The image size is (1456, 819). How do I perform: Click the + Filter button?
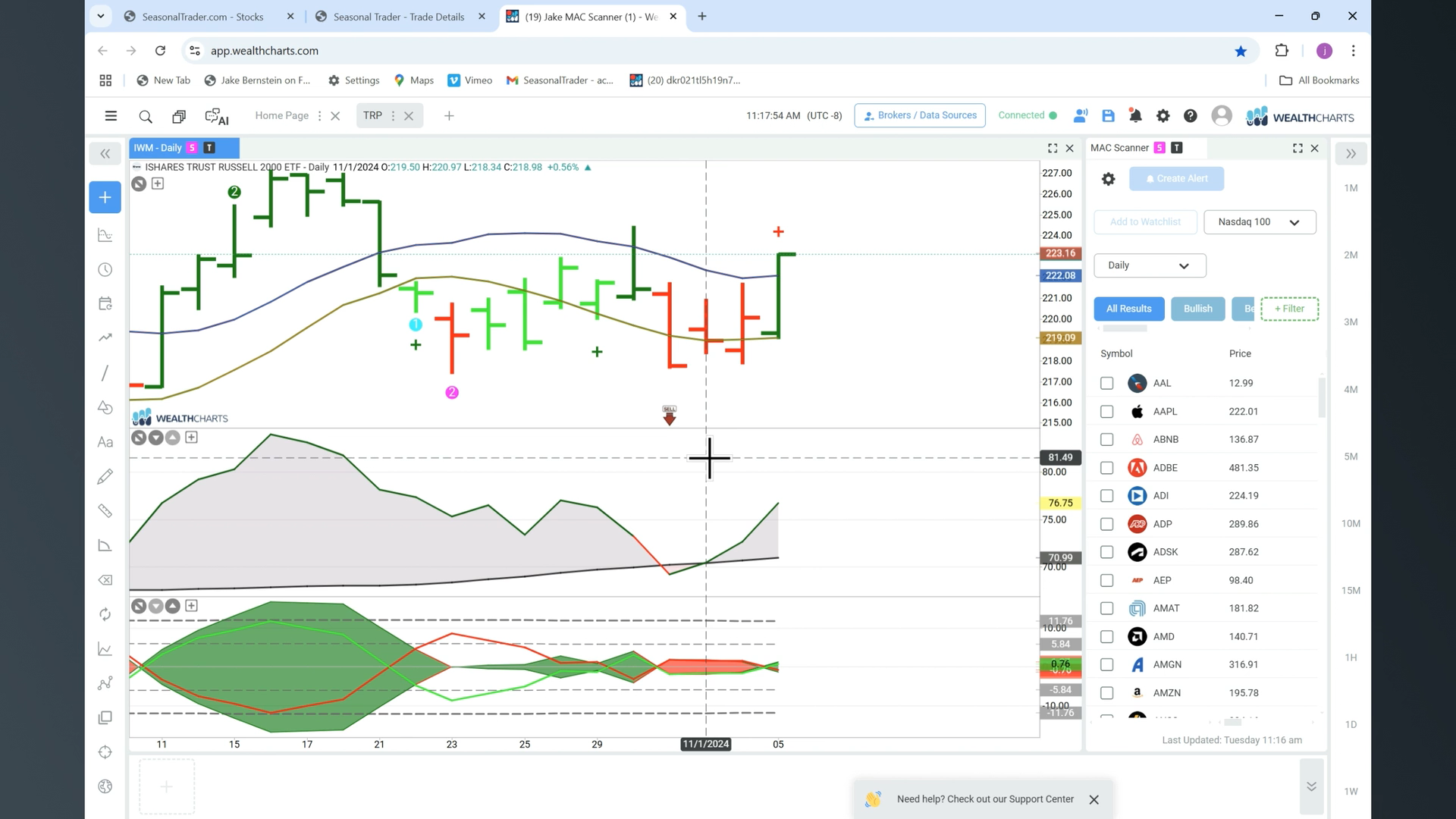(x=1289, y=309)
